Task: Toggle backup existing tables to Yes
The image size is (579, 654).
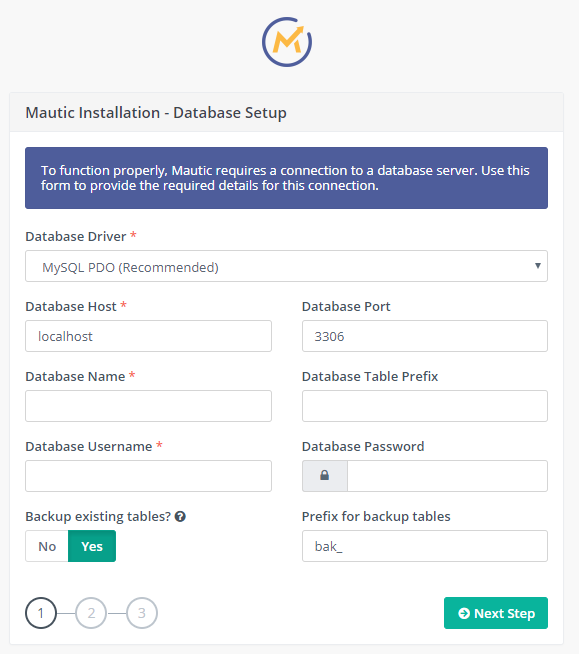Action: [92, 546]
